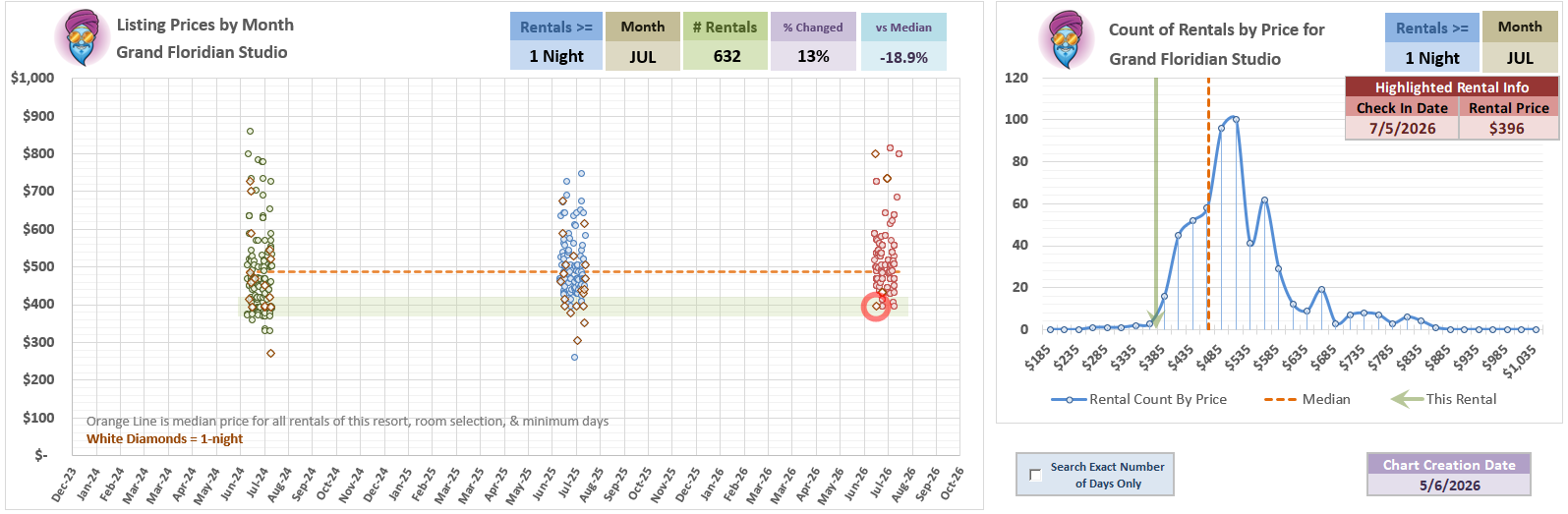Screen dimensions: 1568x514
Task: Click the Check In Date 7/5/2026 cell
Action: point(1402,129)
